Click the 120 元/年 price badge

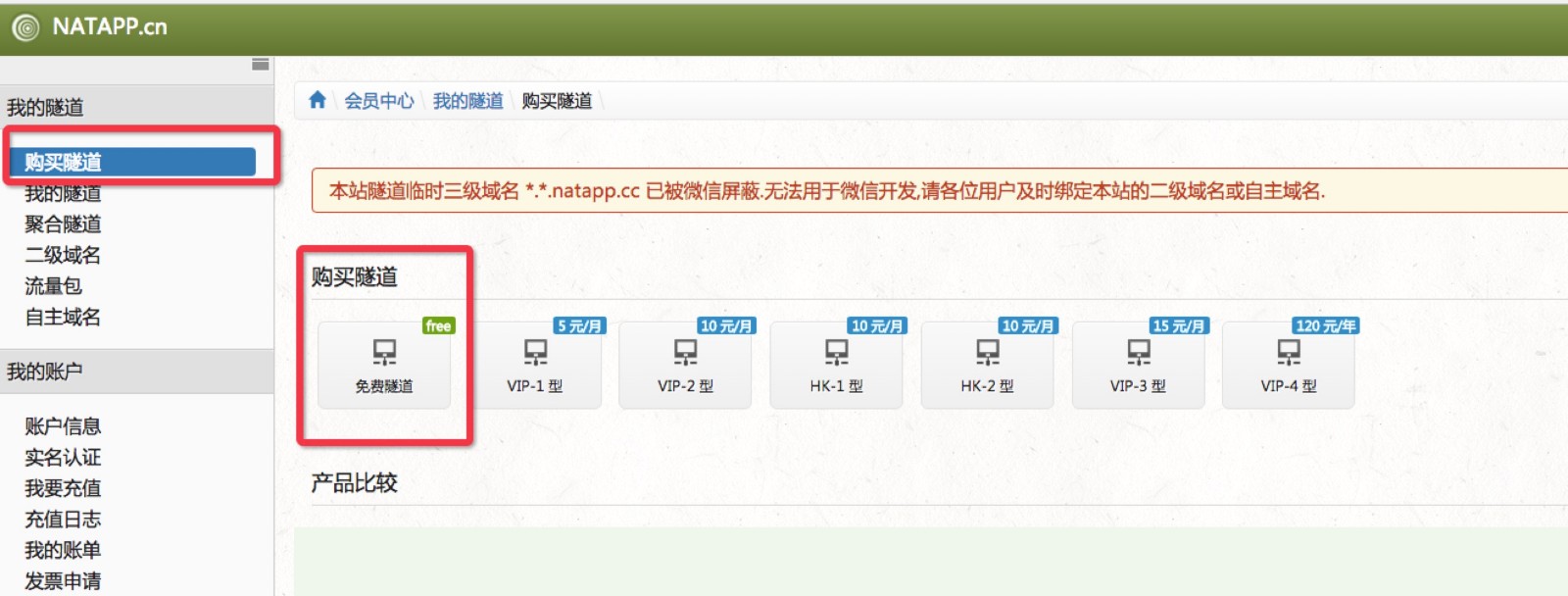tap(1326, 325)
